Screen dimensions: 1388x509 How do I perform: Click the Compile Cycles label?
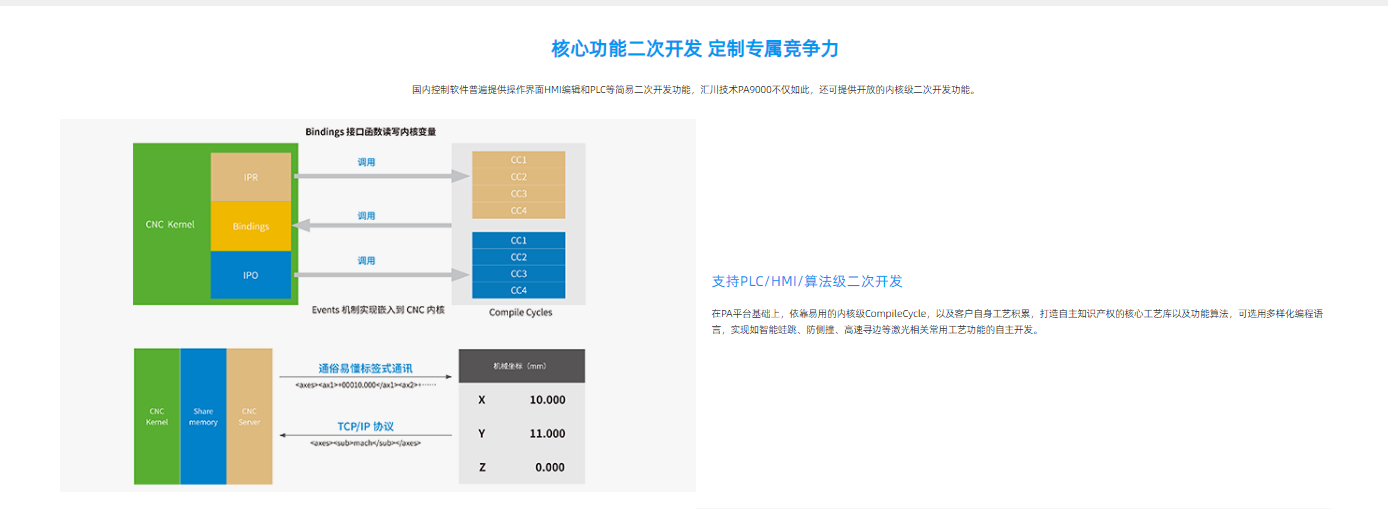click(520, 312)
